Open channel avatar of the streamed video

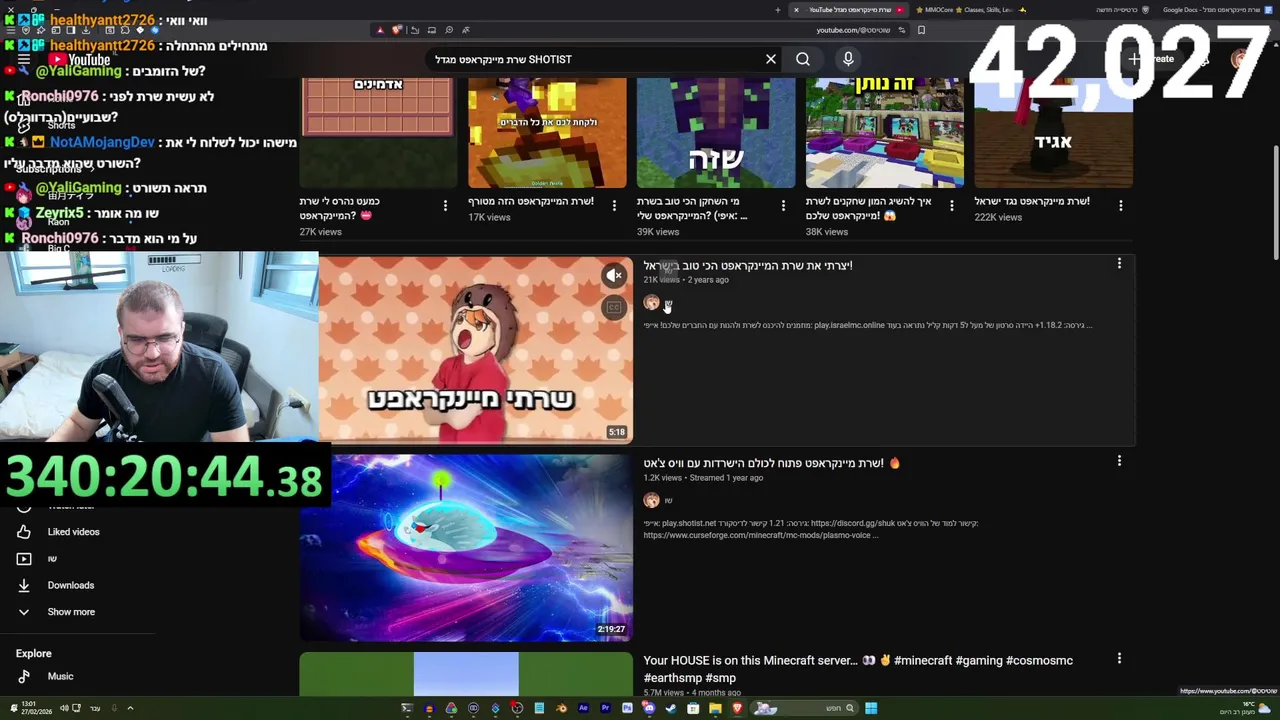point(651,500)
